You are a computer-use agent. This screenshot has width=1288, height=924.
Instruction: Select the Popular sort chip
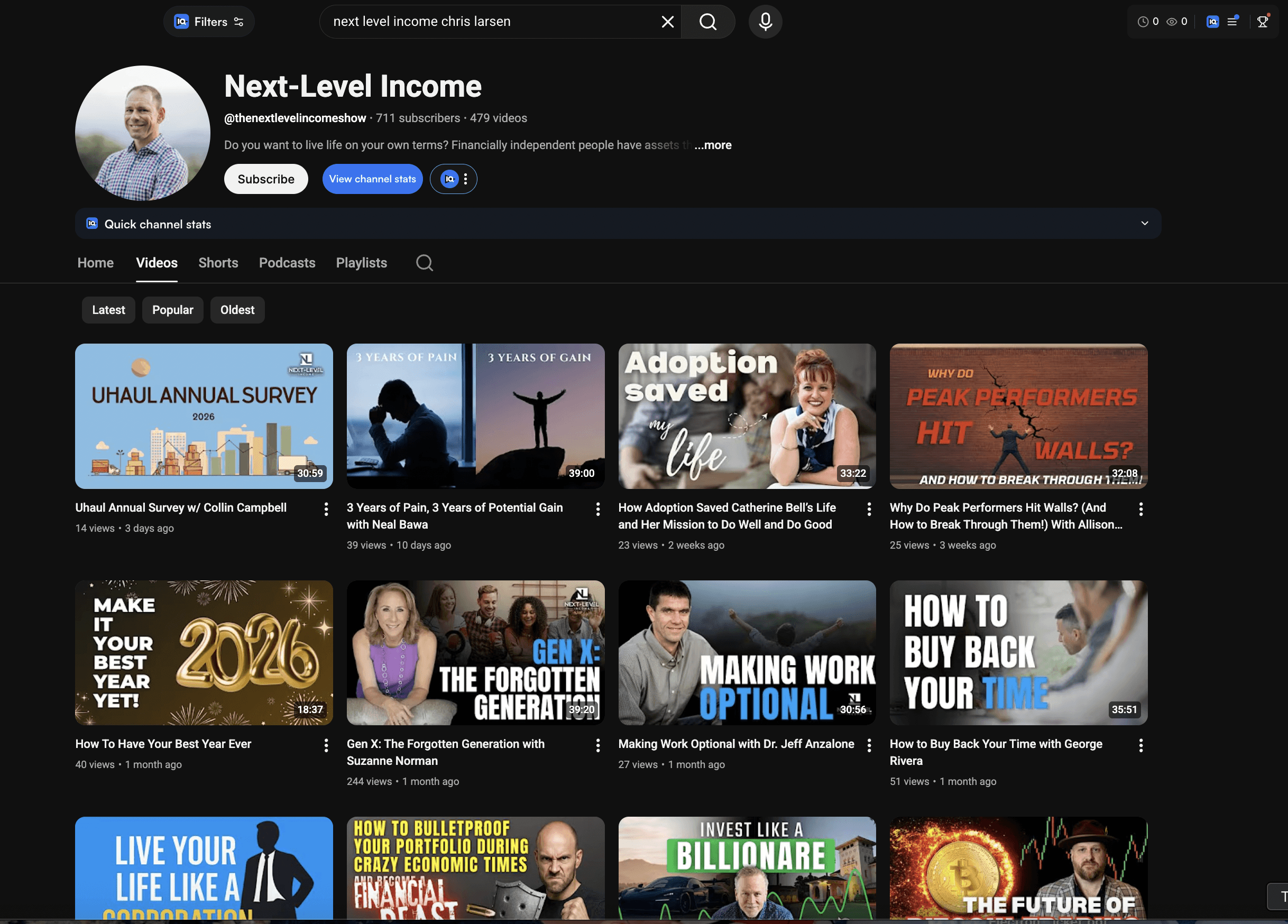pyautogui.click(x=173, y=310)
